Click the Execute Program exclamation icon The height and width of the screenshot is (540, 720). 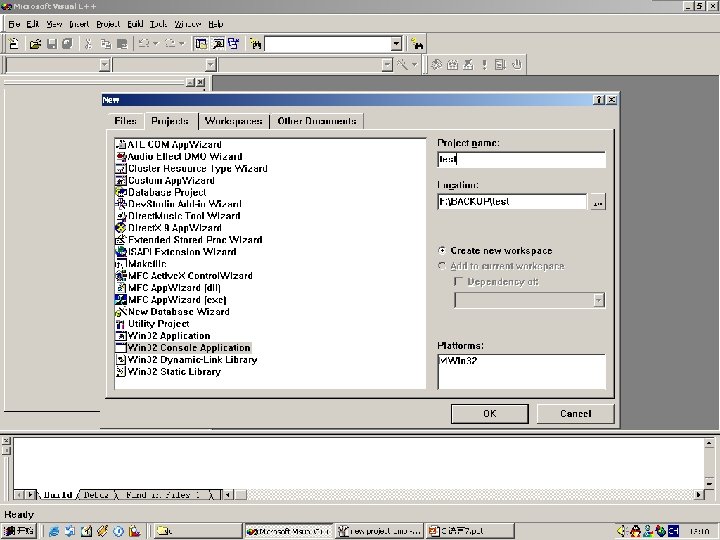click(484, 65)
